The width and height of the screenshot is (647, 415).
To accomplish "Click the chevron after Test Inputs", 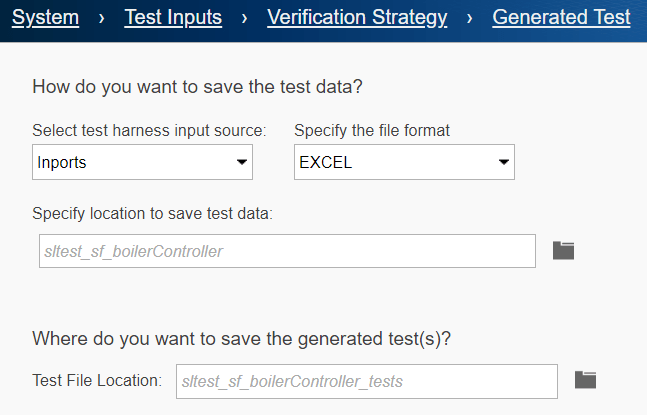I will coord(245,17).
